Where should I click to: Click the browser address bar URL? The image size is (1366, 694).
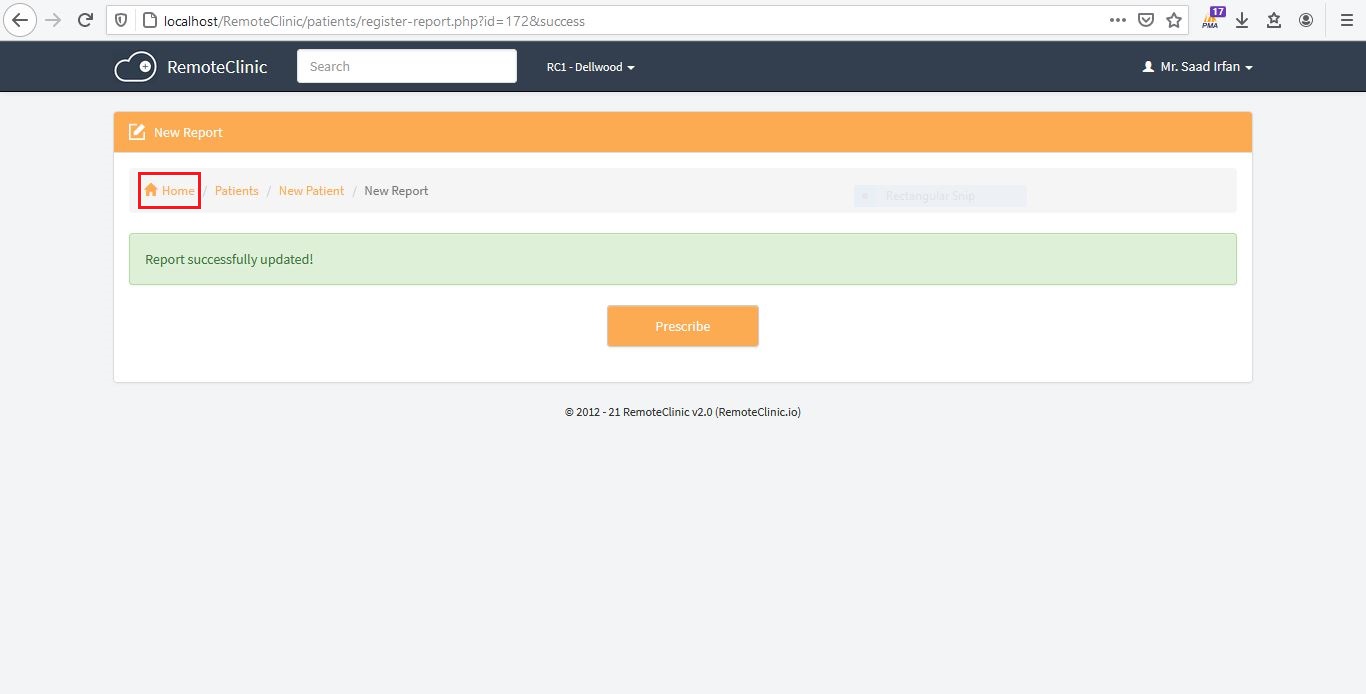point(374,20)
